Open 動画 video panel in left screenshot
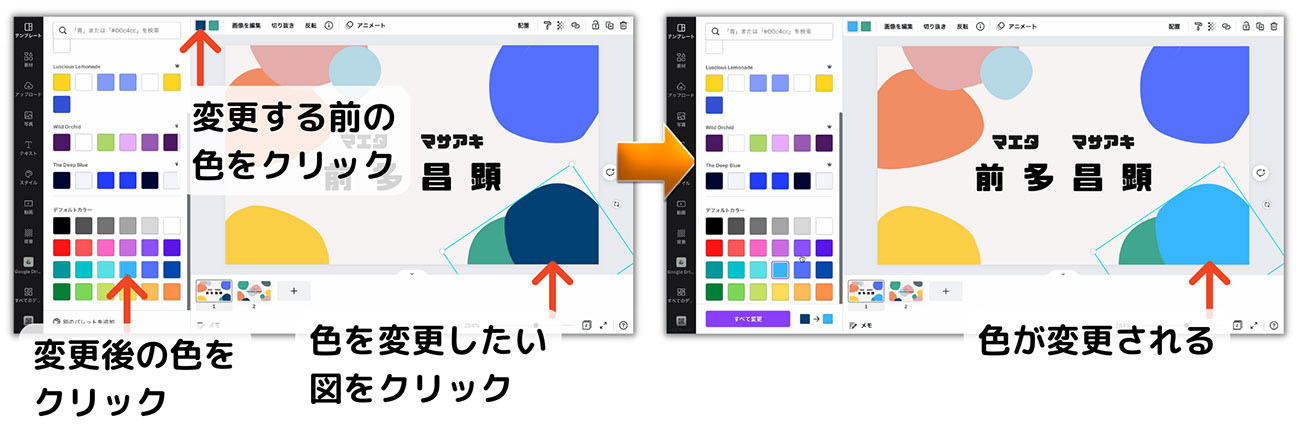 26,207
